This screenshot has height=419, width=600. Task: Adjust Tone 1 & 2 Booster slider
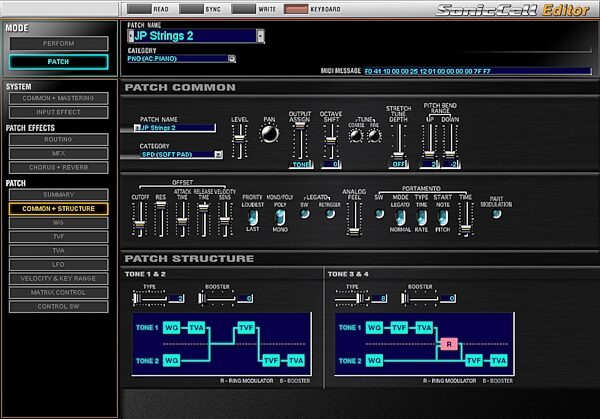pyautogui.click(x=217, y=298)
